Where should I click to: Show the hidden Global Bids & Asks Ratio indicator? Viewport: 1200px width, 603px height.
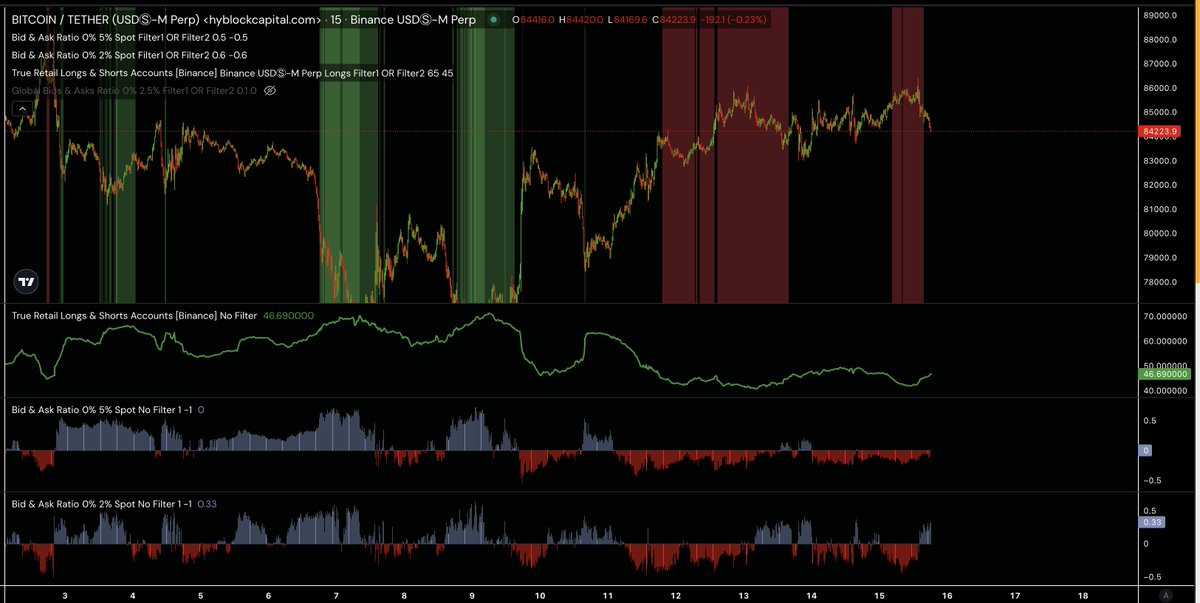click(269, 91)
